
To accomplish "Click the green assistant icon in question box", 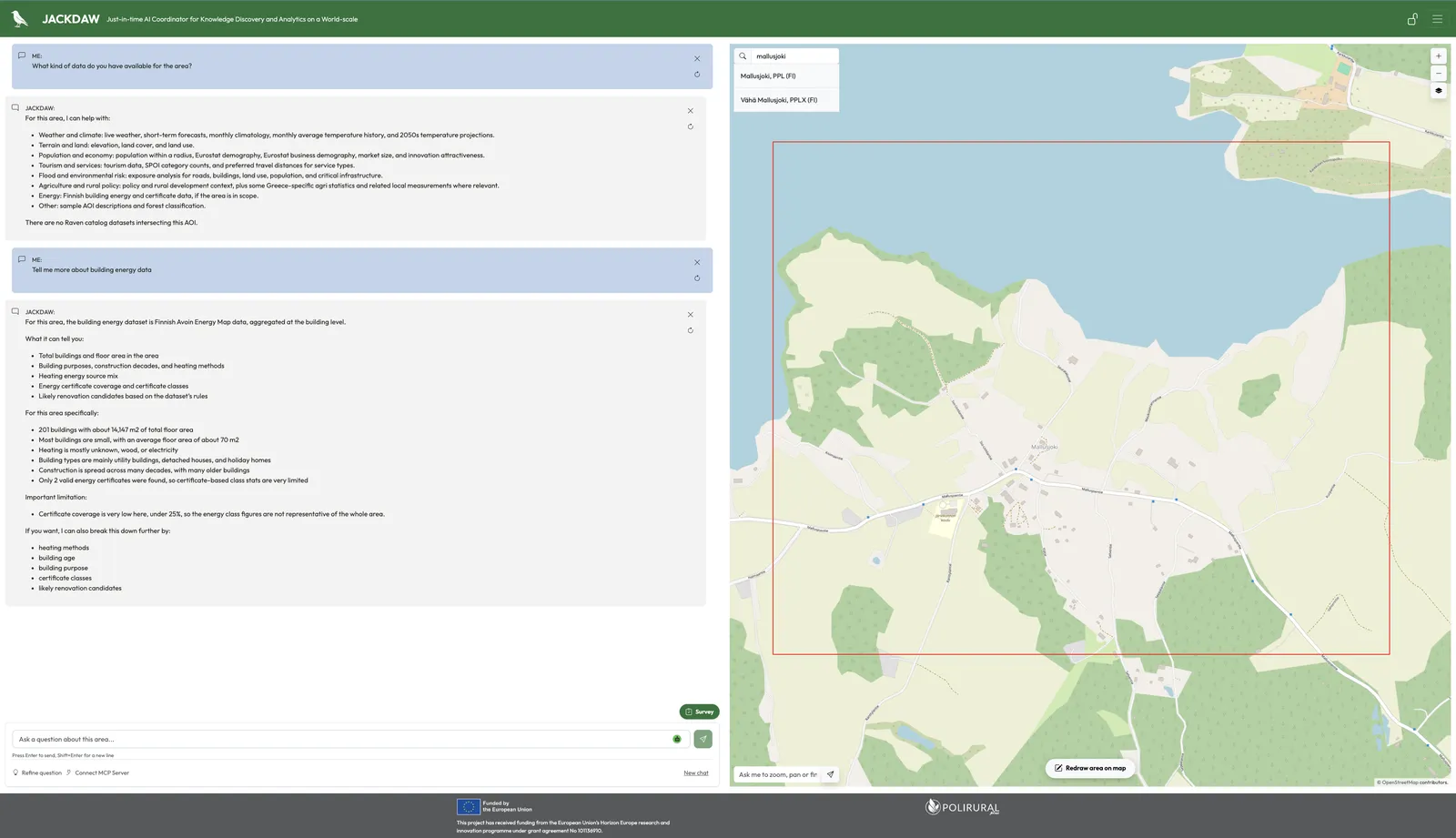I will (677, 739).
